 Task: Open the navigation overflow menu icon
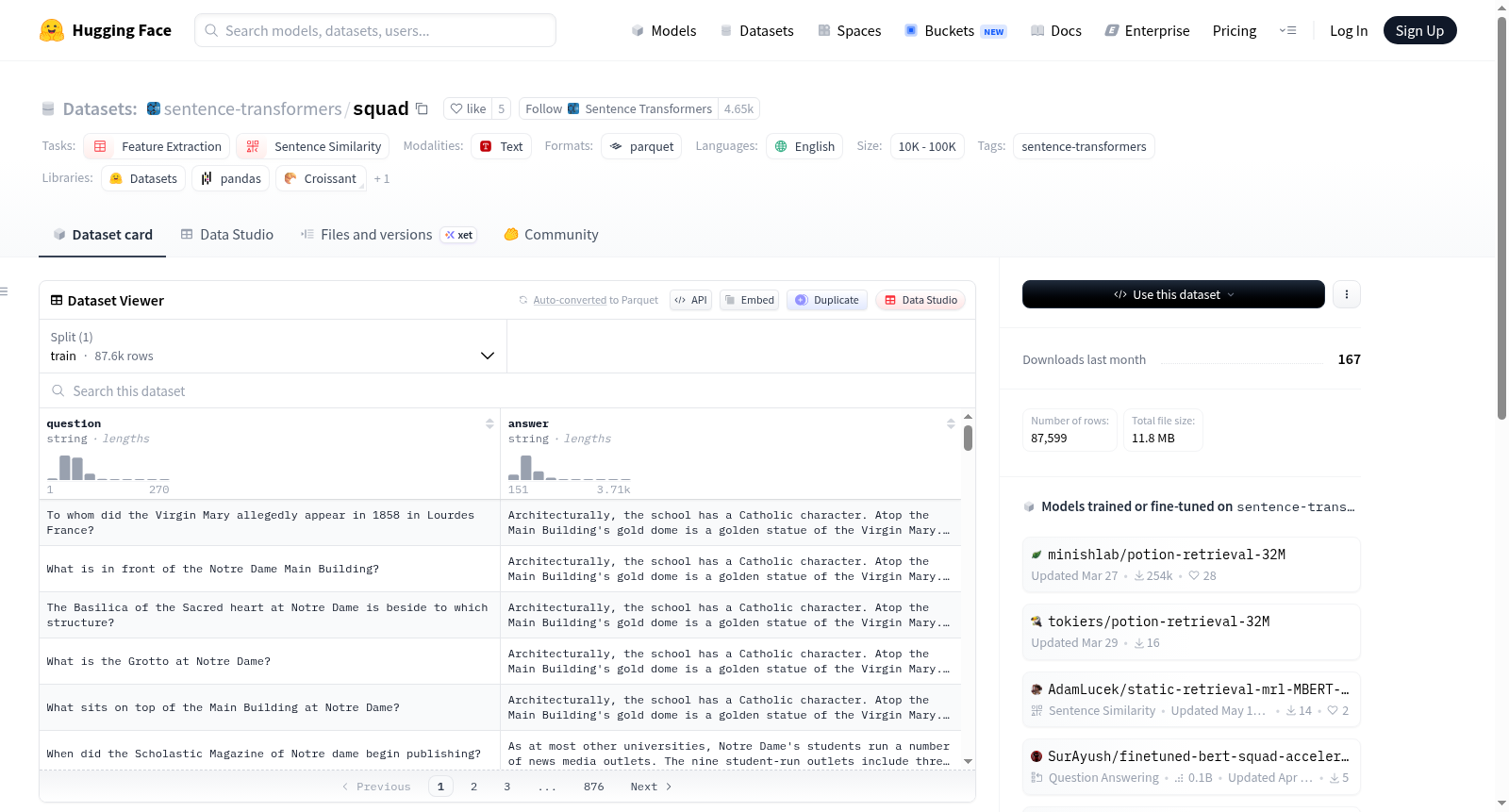(1287, 30)
